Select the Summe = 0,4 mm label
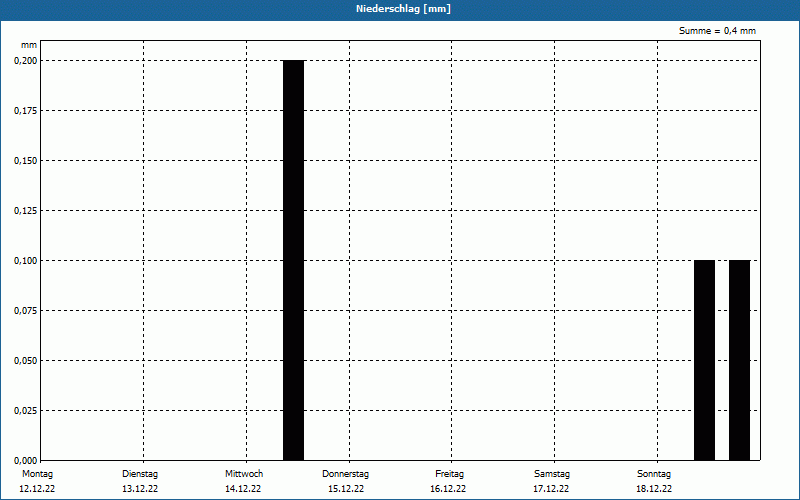Screen dimensions: 800x500 tap(717, 31)
